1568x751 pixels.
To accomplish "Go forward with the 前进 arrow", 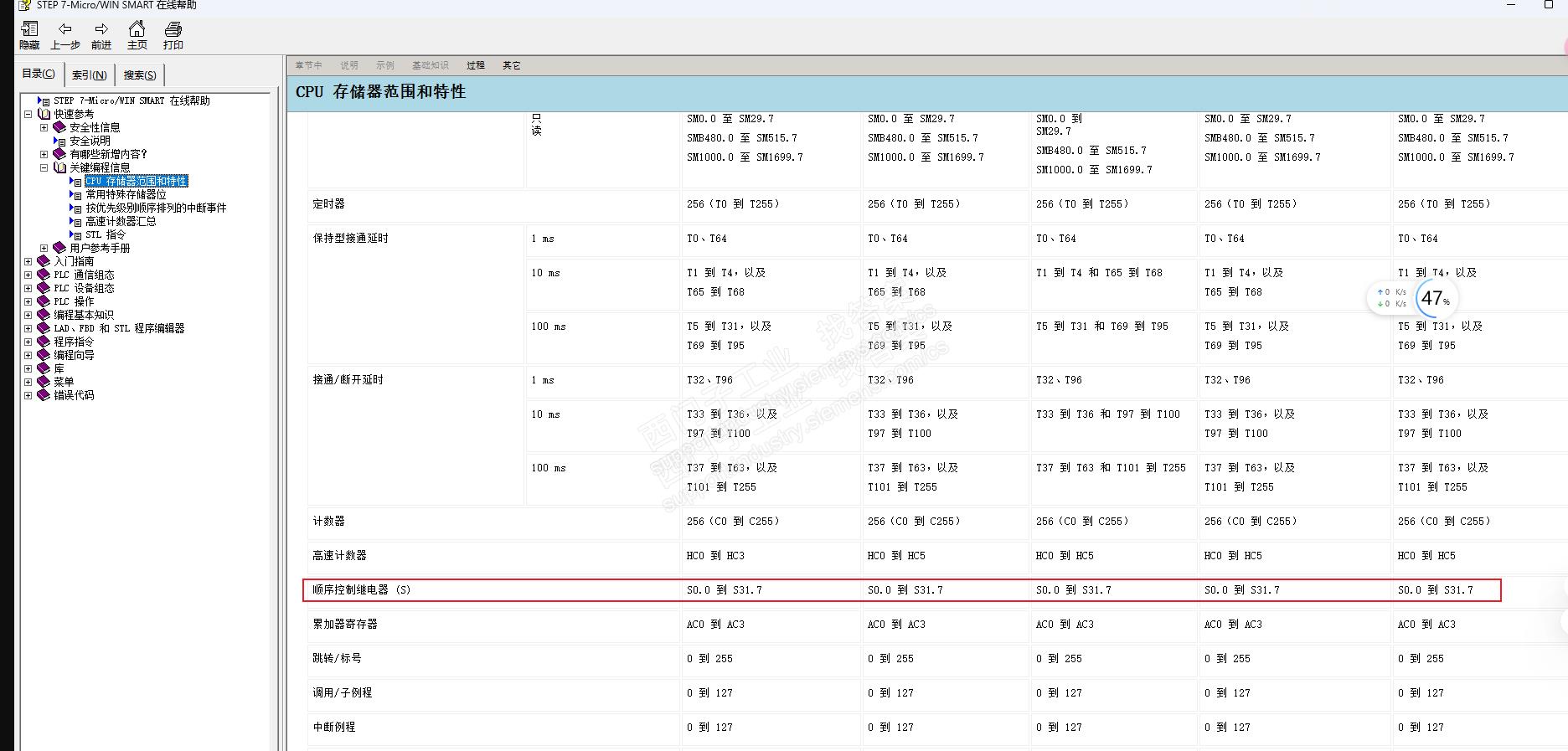I will tap(101, 29).
